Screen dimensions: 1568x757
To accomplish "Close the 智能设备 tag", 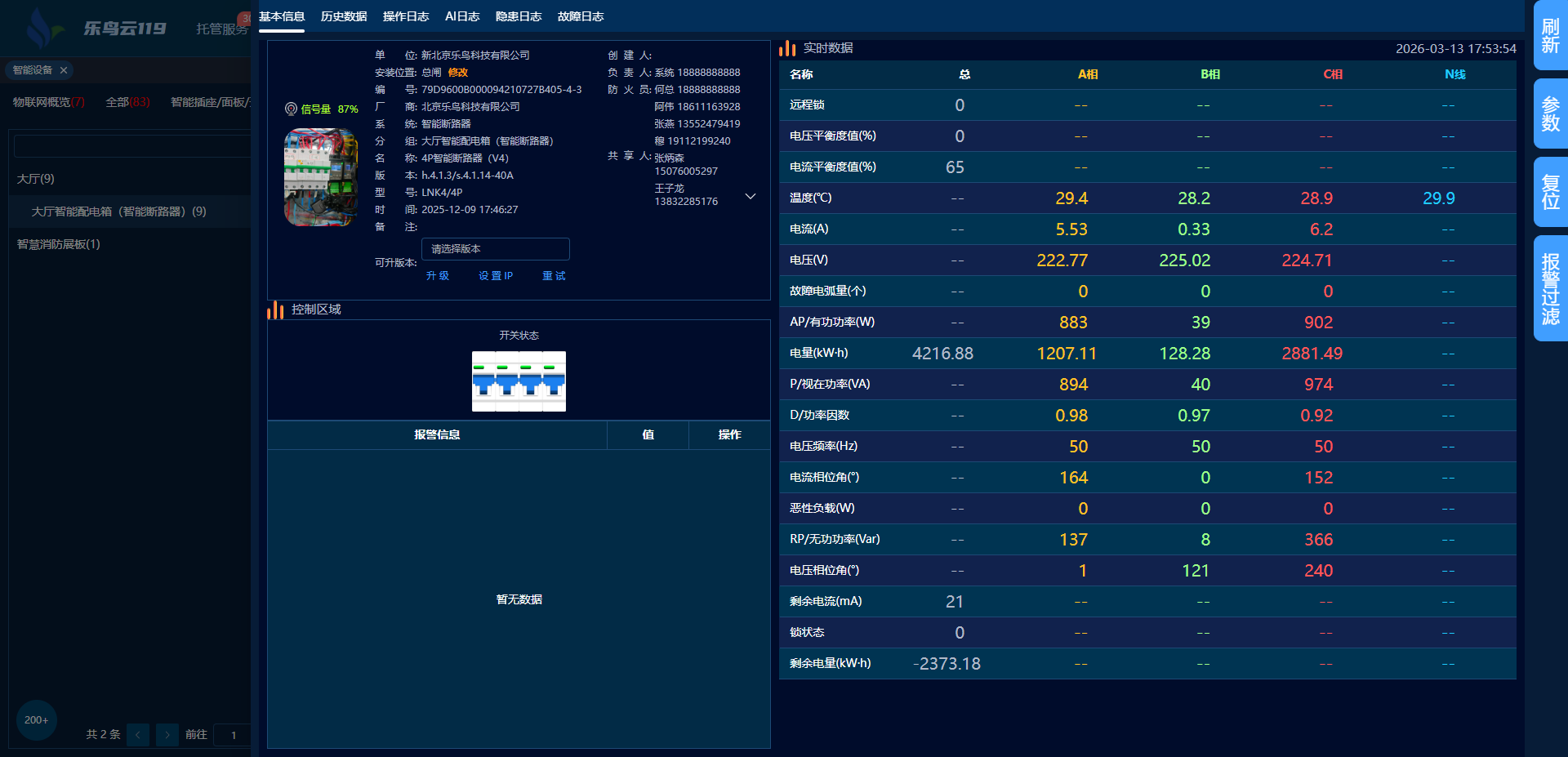I will point(64,70).
